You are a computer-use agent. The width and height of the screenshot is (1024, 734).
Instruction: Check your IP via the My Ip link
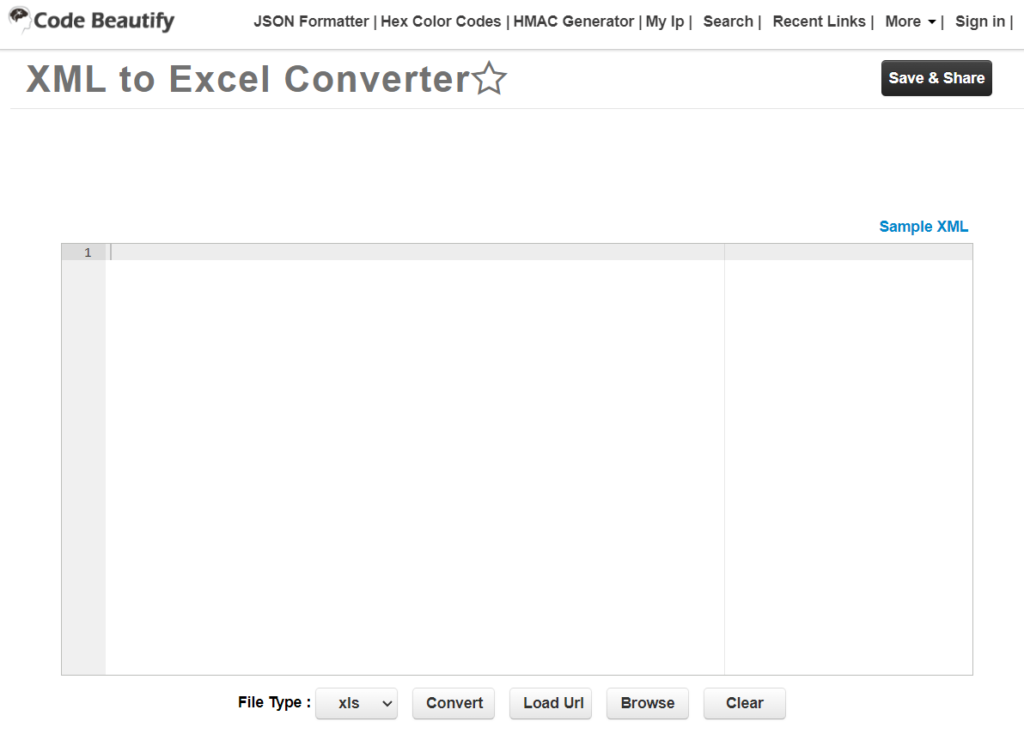tap(664, 21)
